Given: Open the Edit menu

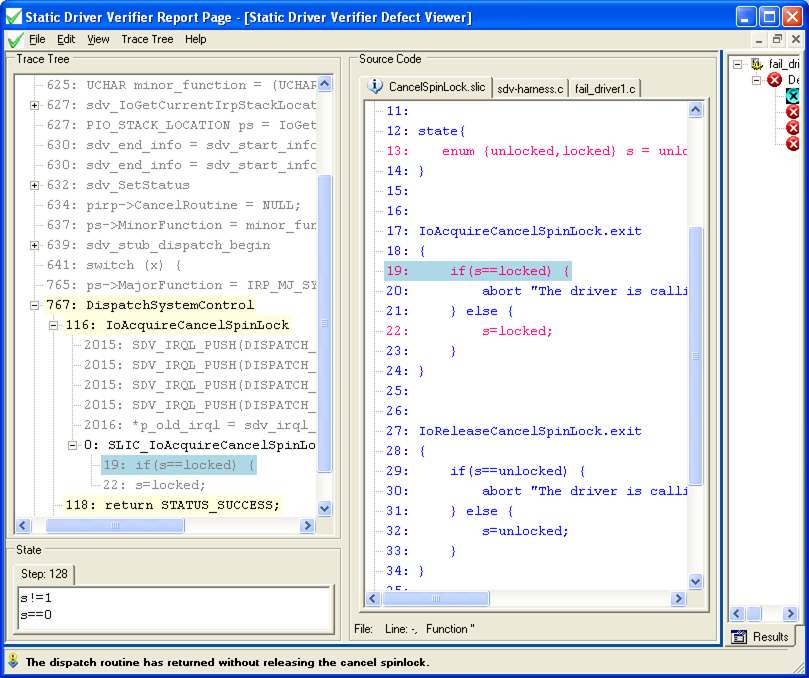Looking at the screenshot, I should pyautogui.click(x=66, y=39).
